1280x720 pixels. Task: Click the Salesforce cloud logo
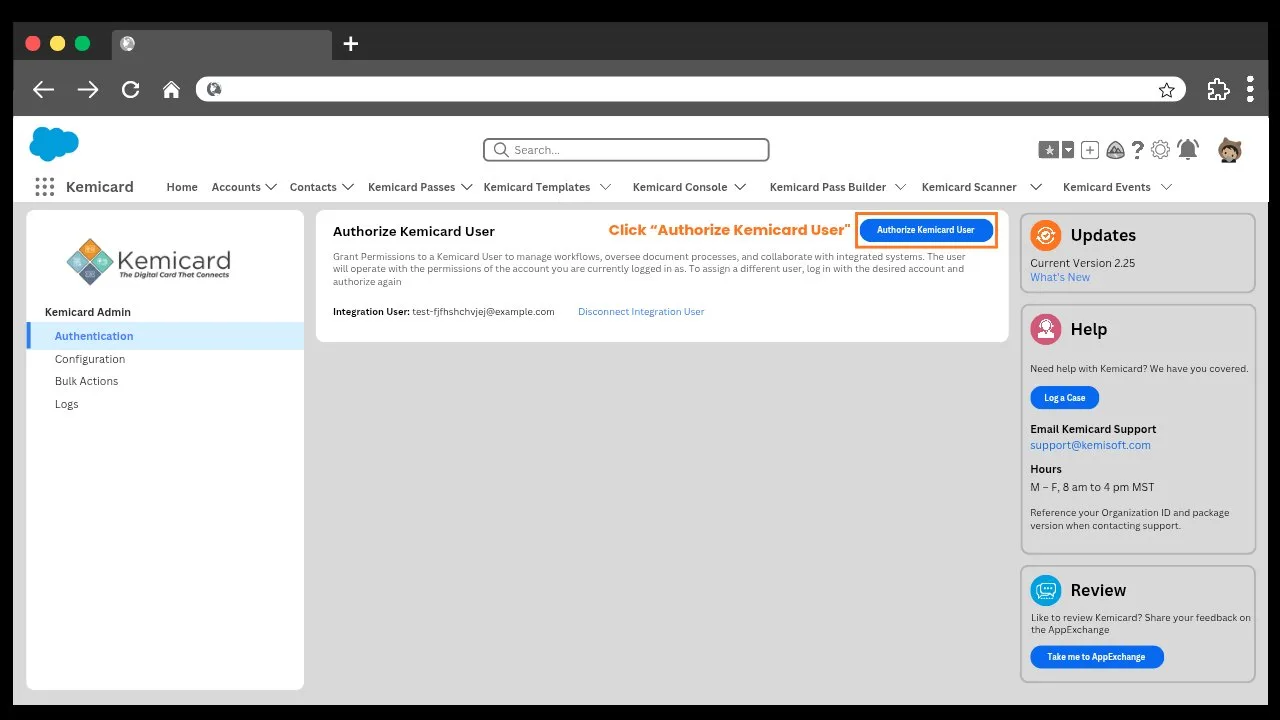click(x=54, y=144)
